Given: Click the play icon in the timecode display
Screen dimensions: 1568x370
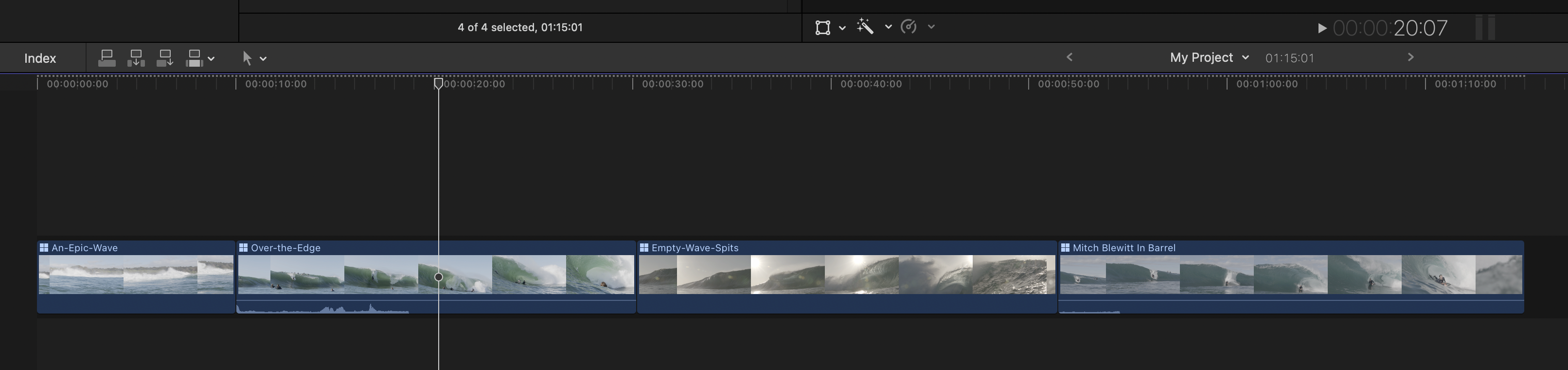Looking at the screenshot, I should tap(1321, 28).
